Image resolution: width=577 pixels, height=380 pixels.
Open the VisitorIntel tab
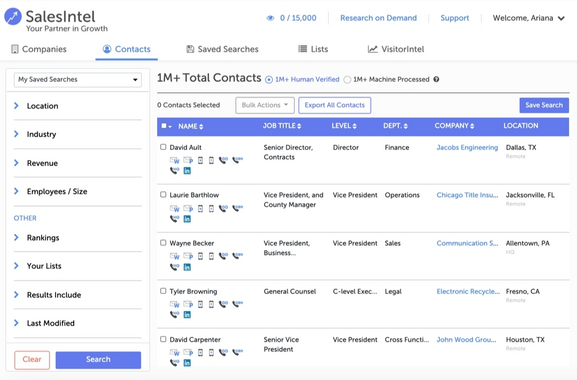click(396, 49)
